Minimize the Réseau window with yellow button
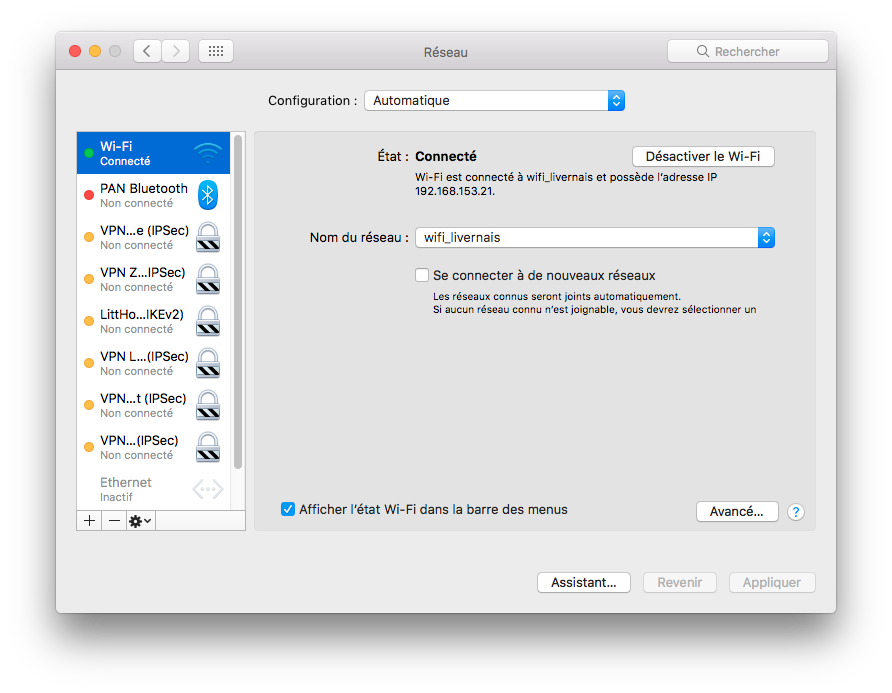Viewport: 892px width, 693px height. [95, 51]
